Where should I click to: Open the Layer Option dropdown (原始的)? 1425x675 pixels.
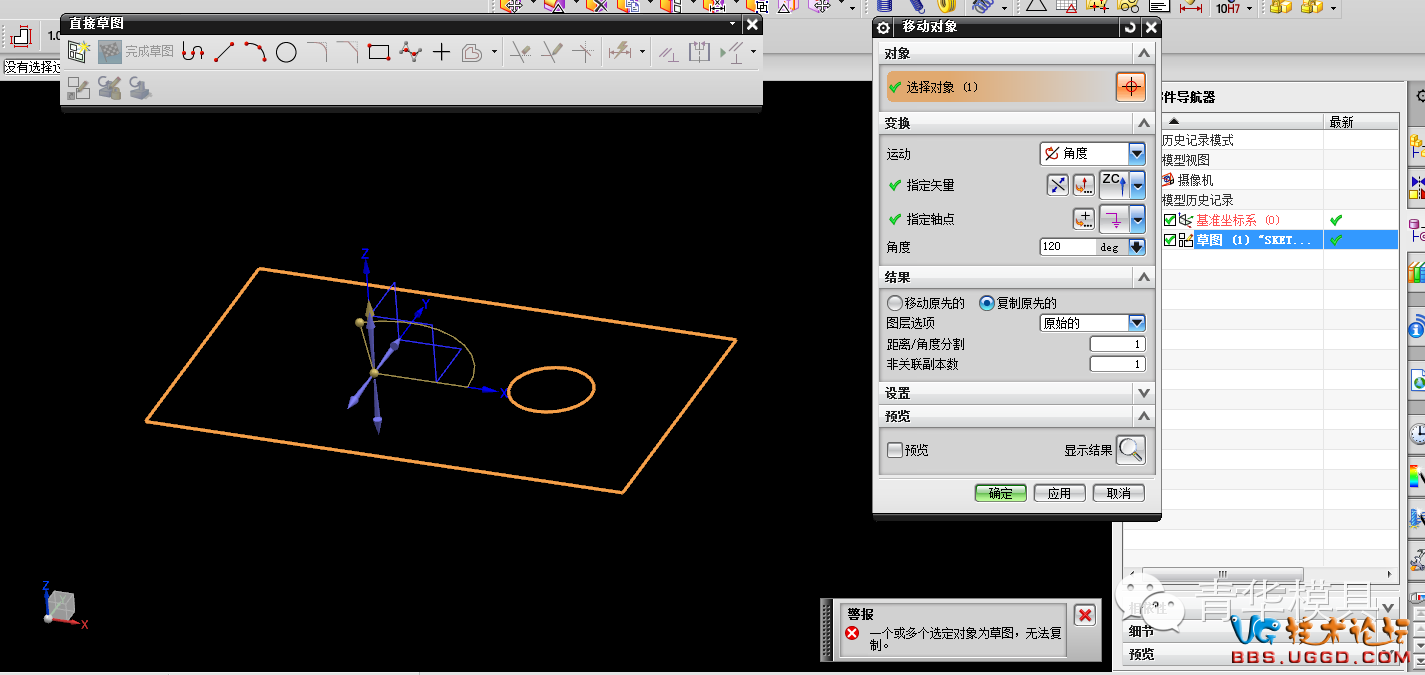coord(1136,323)
